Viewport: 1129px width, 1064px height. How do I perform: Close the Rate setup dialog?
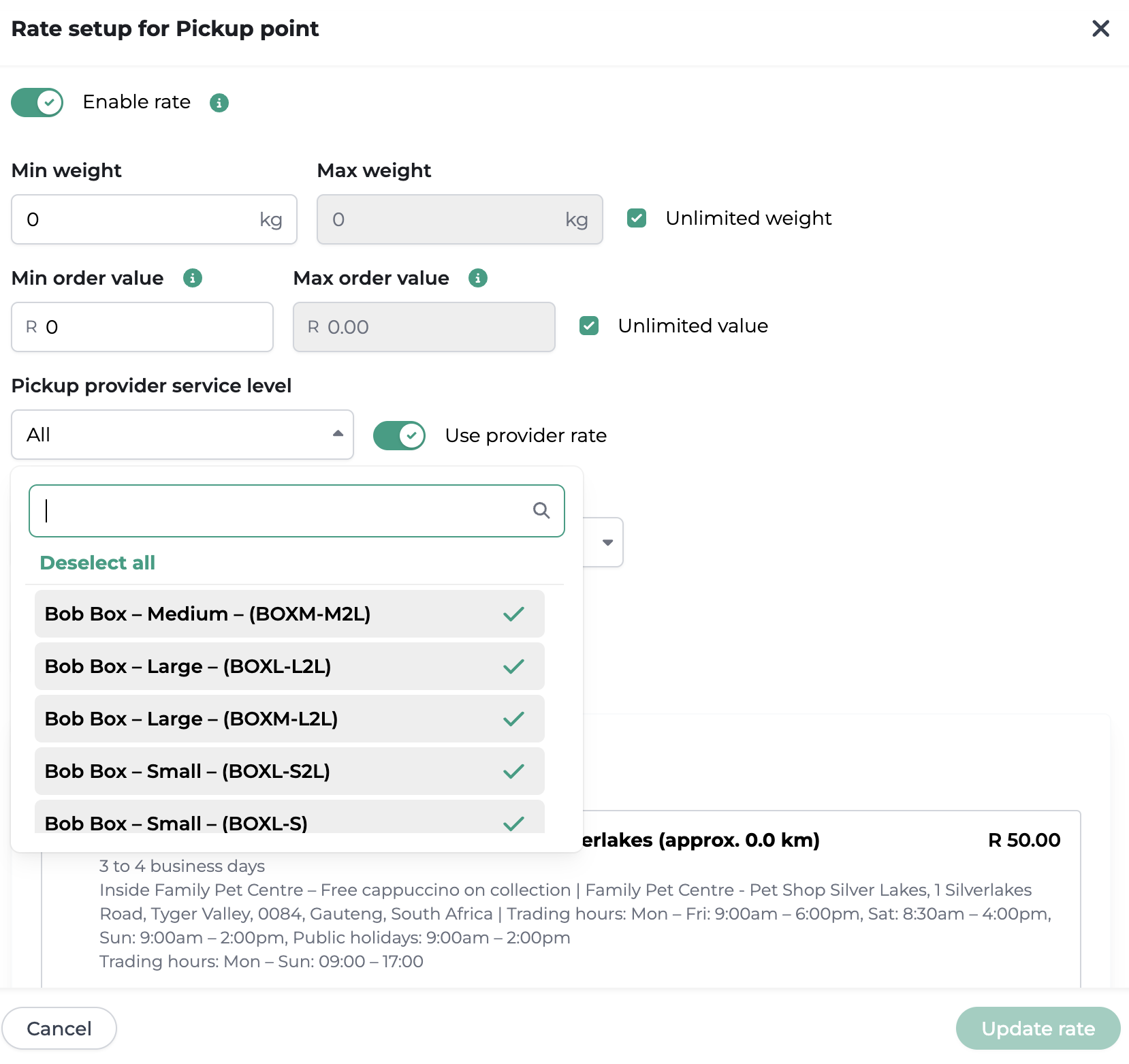tap(1100, 29)
